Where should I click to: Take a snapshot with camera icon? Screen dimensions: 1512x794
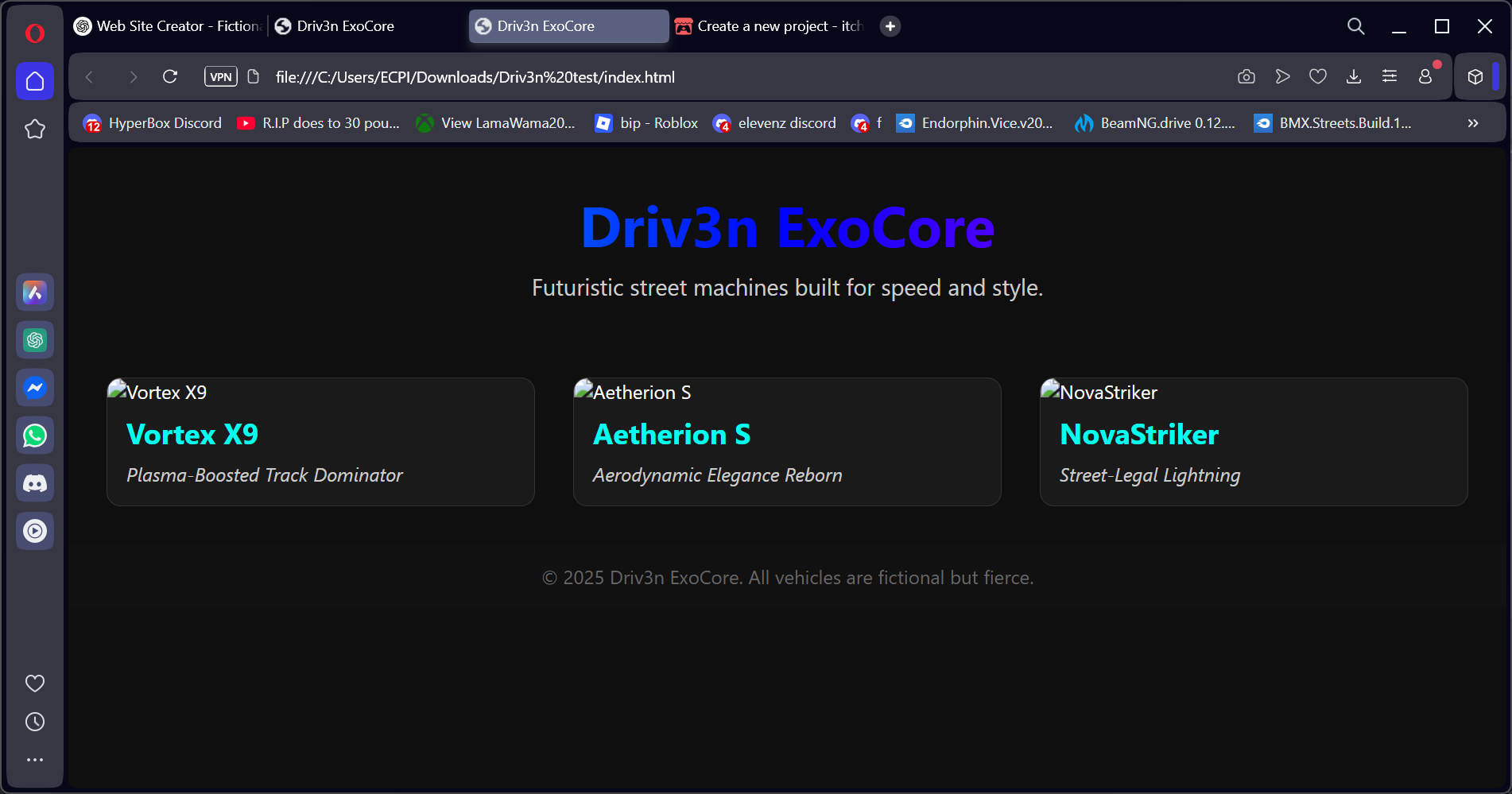1246,76
